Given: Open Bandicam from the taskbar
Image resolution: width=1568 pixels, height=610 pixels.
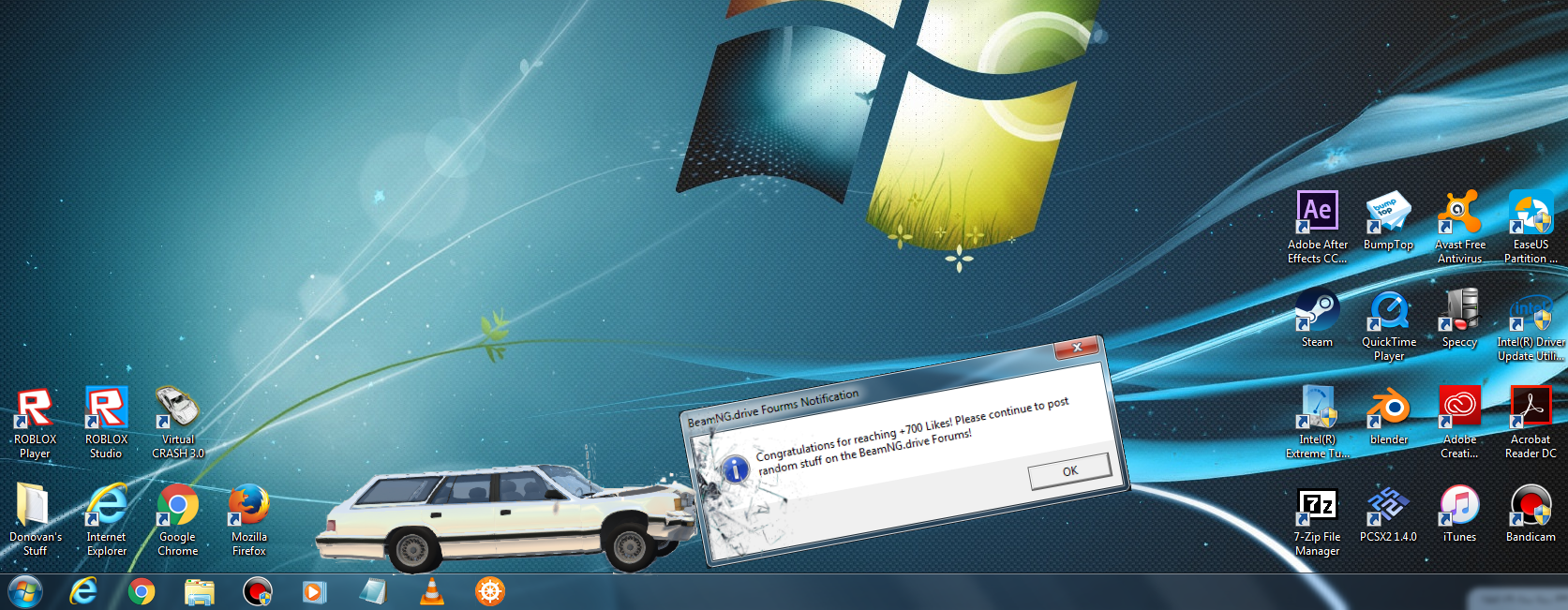Looking at the screenshot, I should (x=258, y=592).
